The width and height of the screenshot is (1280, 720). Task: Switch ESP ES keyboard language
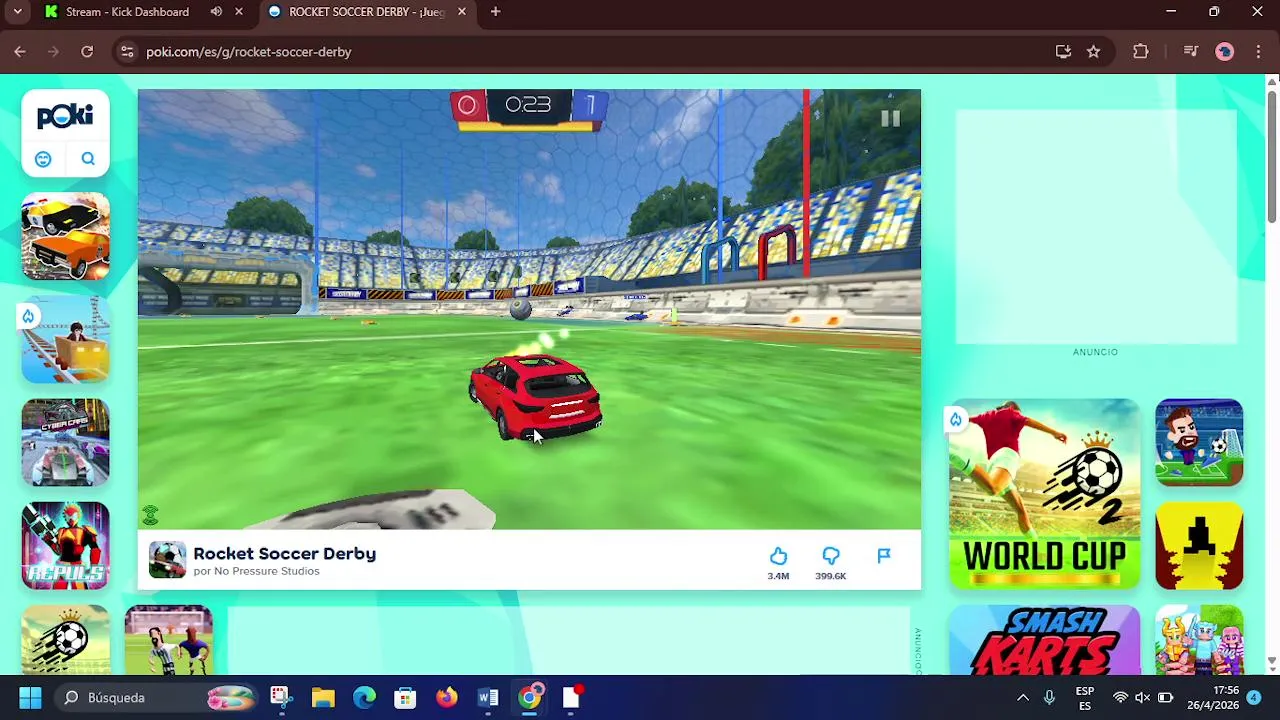[x=1085, y=698]
